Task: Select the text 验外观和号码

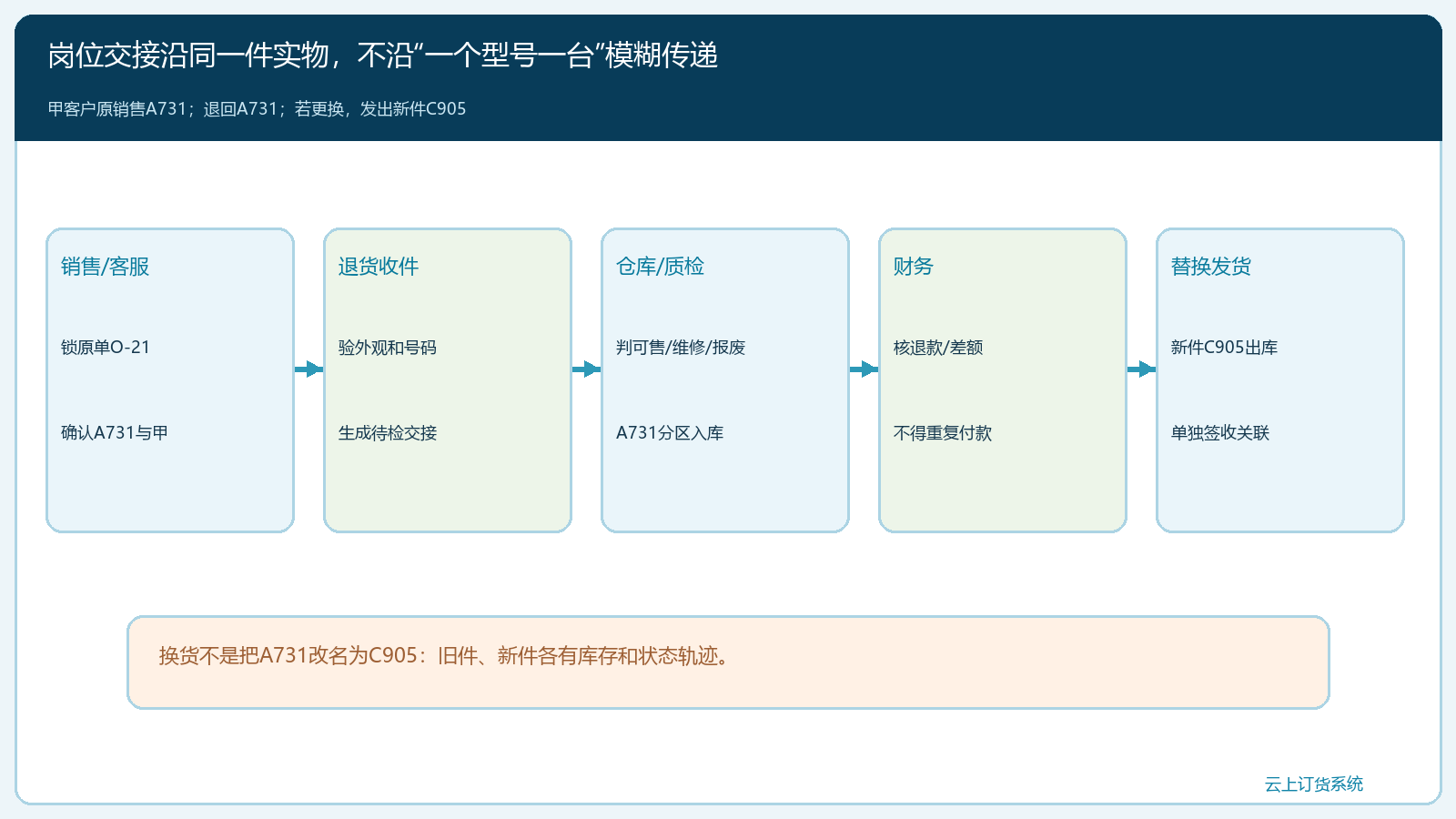Action: pyautogui.click(x=388, y=348)
